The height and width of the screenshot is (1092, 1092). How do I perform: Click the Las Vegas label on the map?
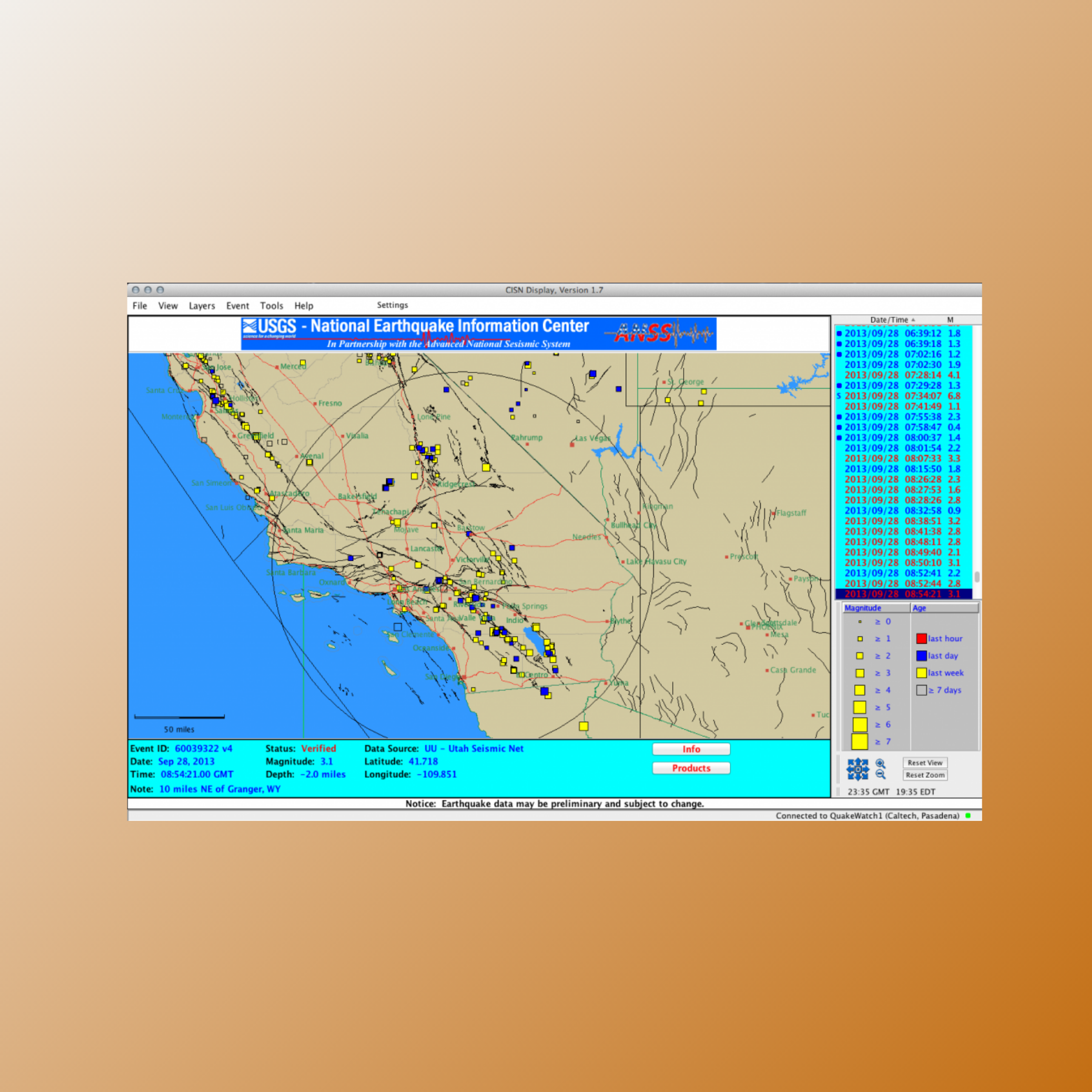coord(593,438)
